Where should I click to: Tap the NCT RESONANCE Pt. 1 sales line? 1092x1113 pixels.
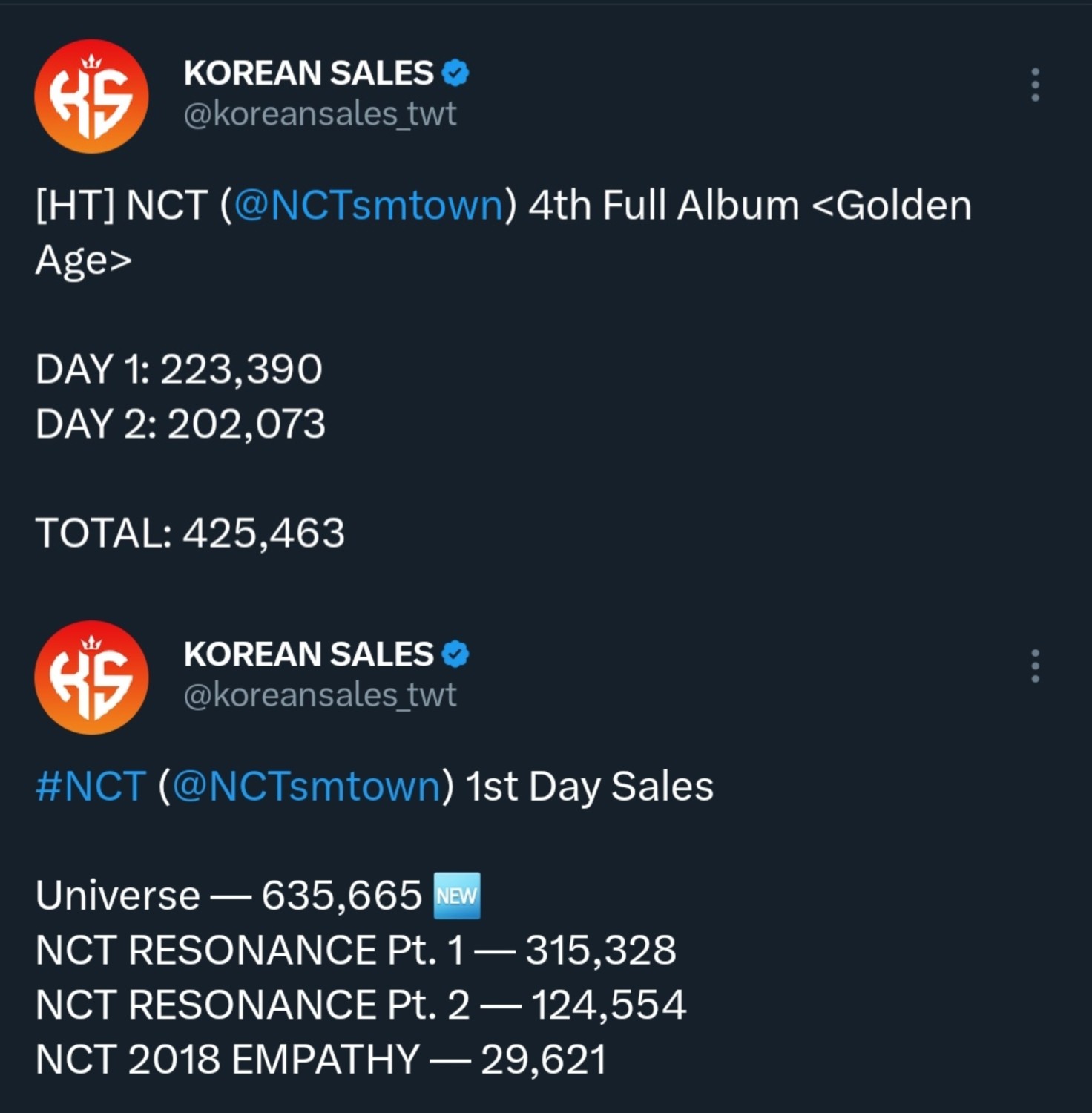[x=356, y=950]
